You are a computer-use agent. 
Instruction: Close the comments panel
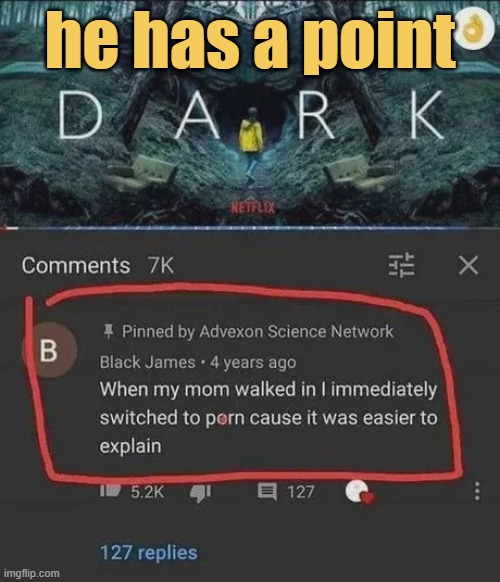pos(468,265)
